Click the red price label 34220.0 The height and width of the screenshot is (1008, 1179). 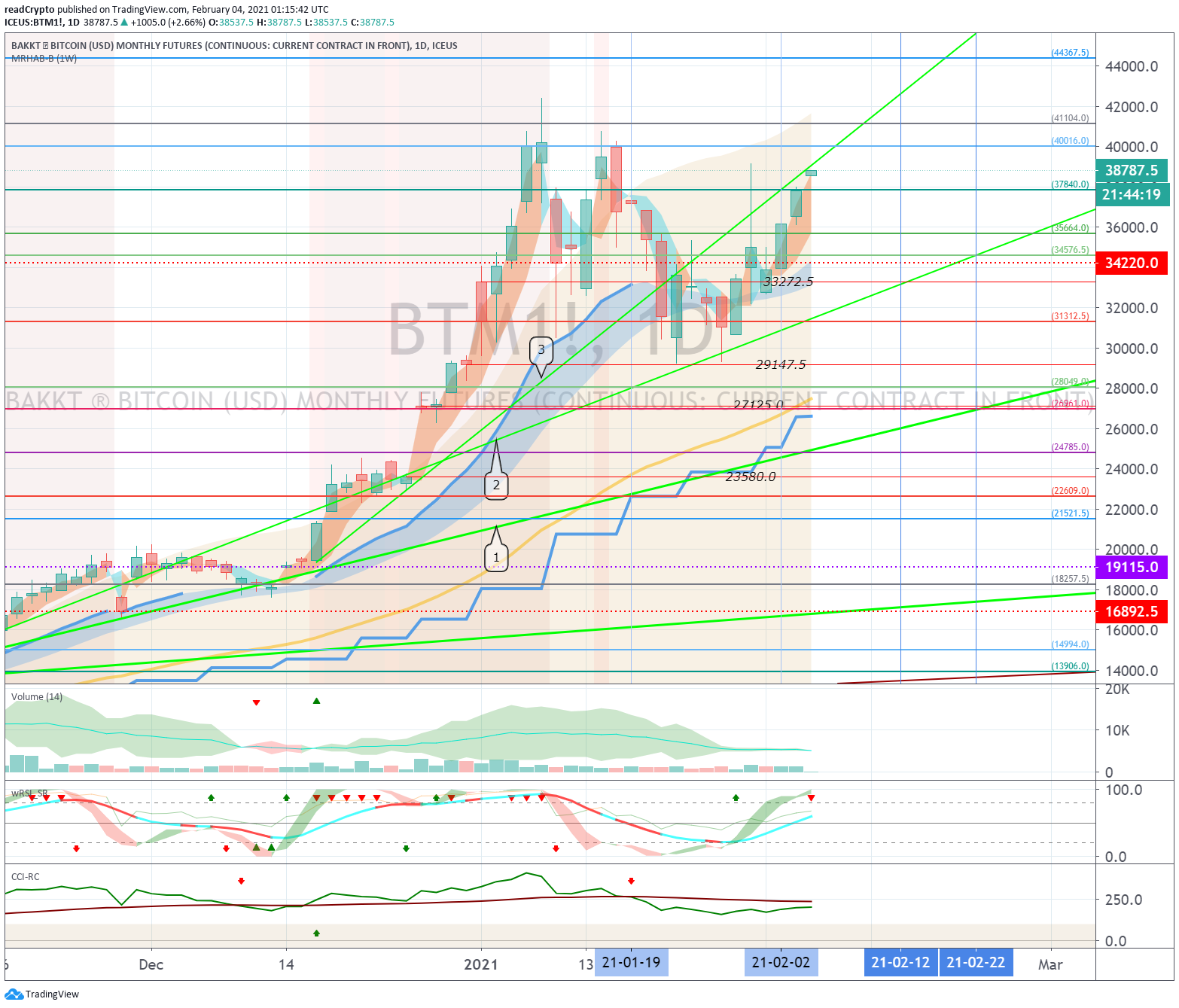click(x=1132, y=263)
